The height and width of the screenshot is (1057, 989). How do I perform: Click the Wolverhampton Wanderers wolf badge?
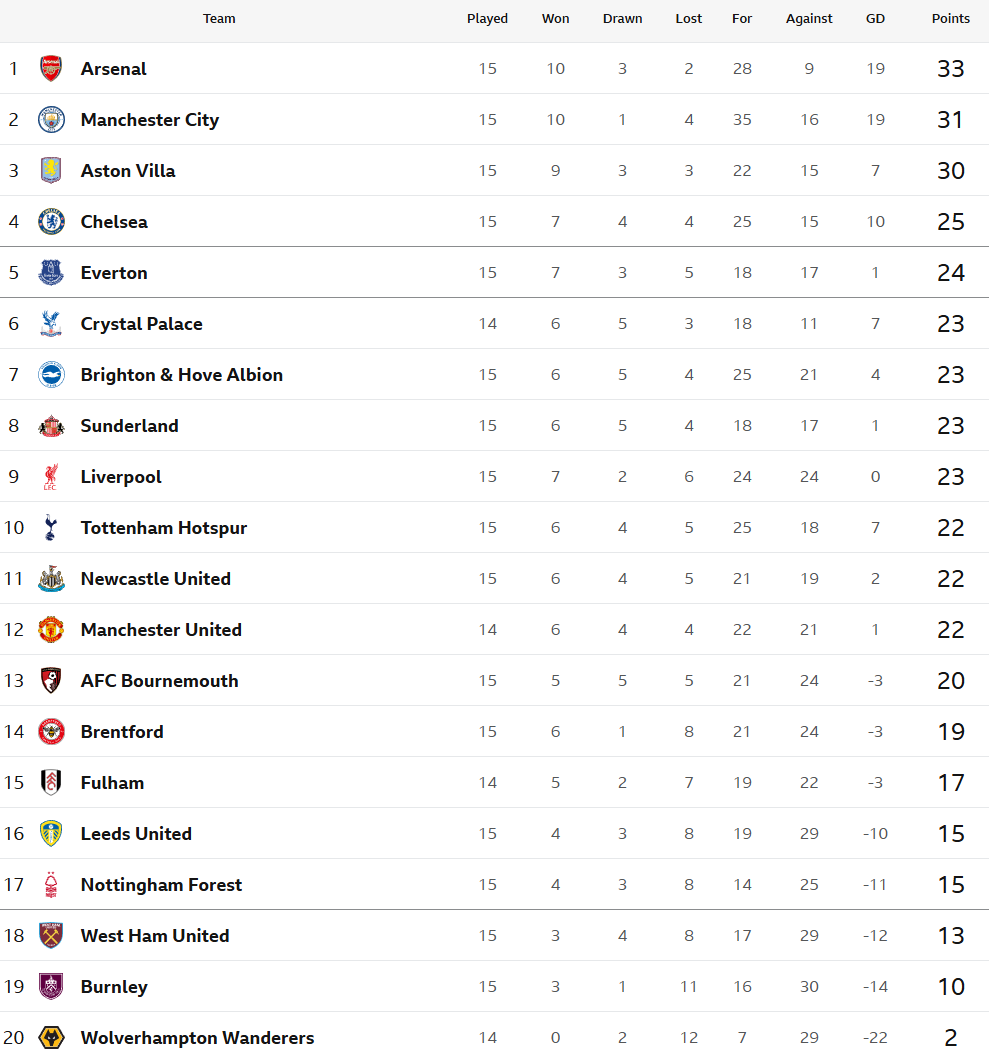pyautogui.click(x=51, y=1038)
